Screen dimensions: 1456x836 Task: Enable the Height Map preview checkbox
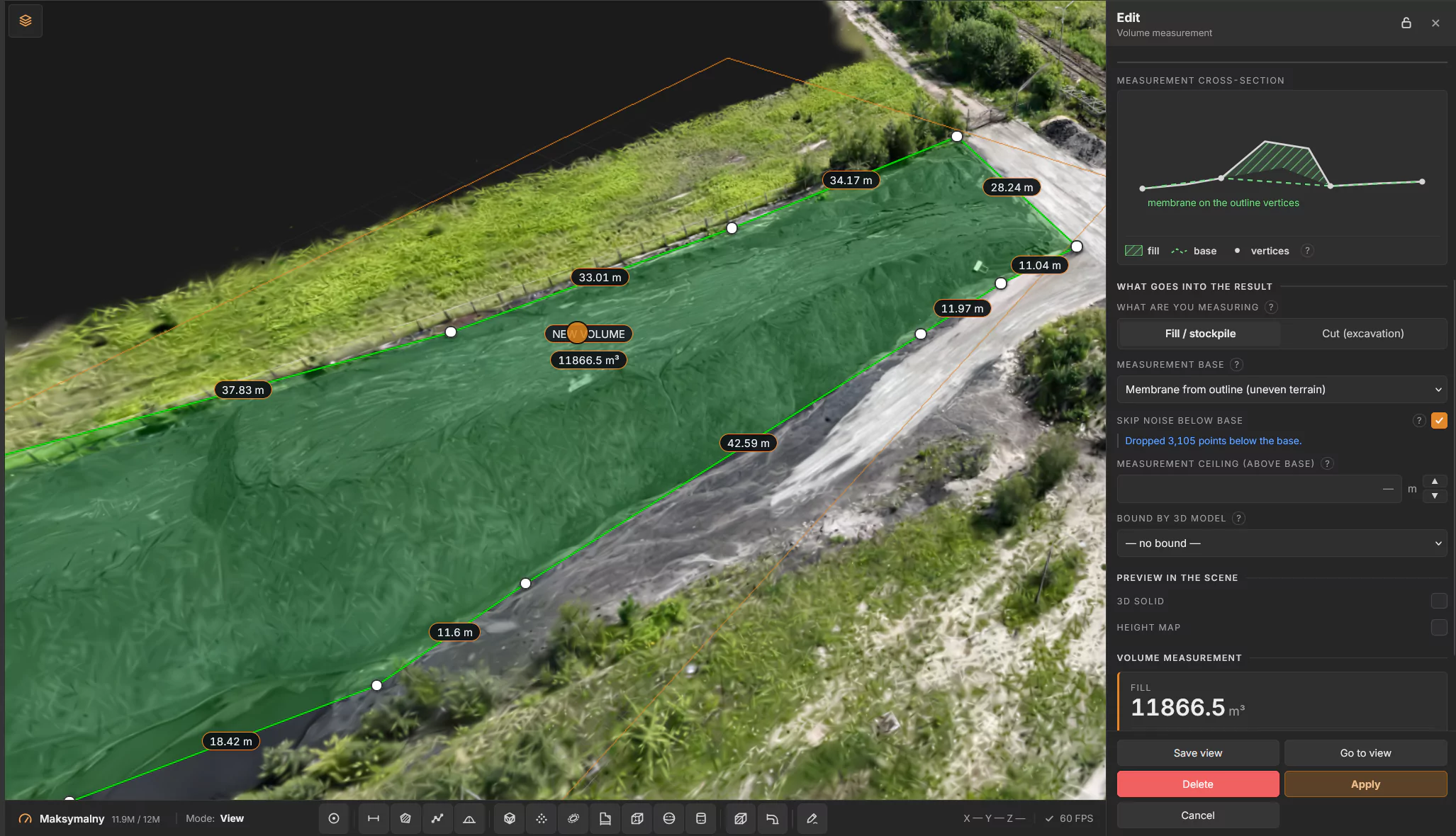tap(1439, 627)
